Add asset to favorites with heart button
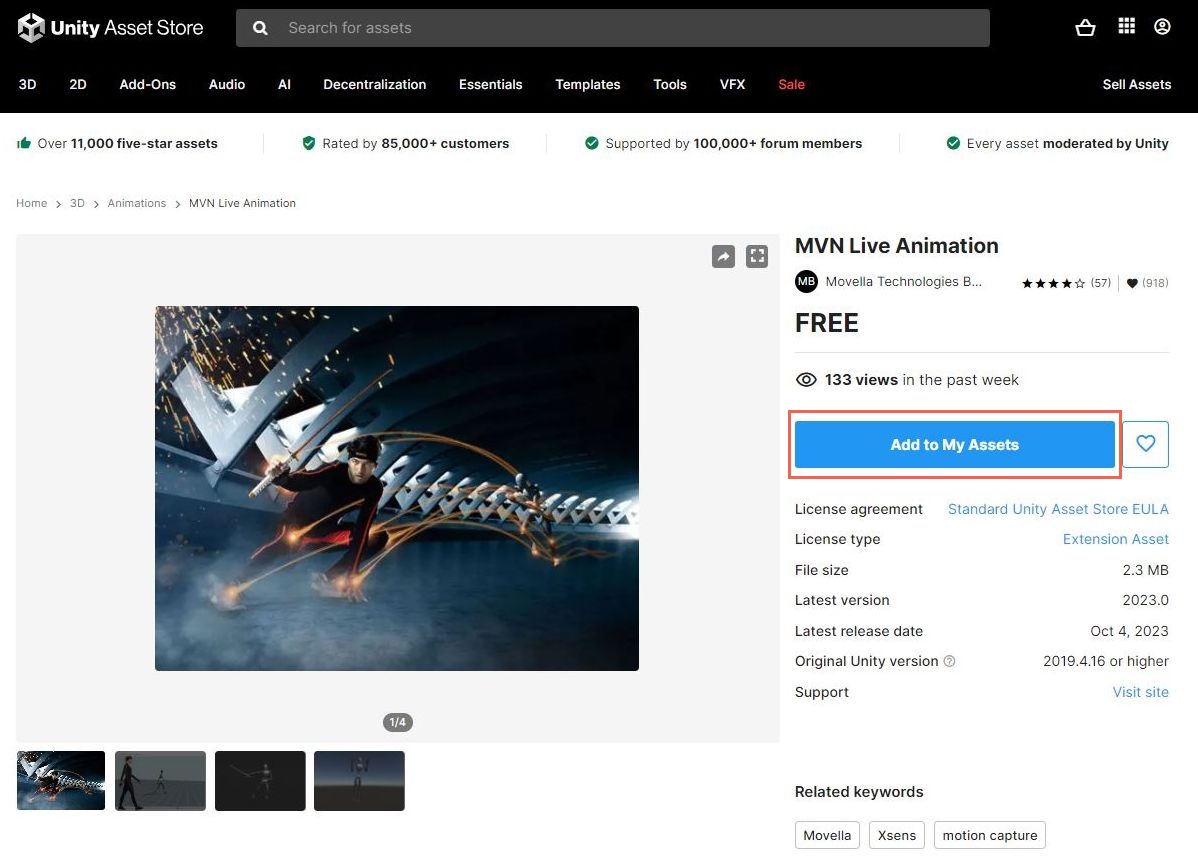This screenshot has height=859, width=1198. click(x=1146, y=444)
